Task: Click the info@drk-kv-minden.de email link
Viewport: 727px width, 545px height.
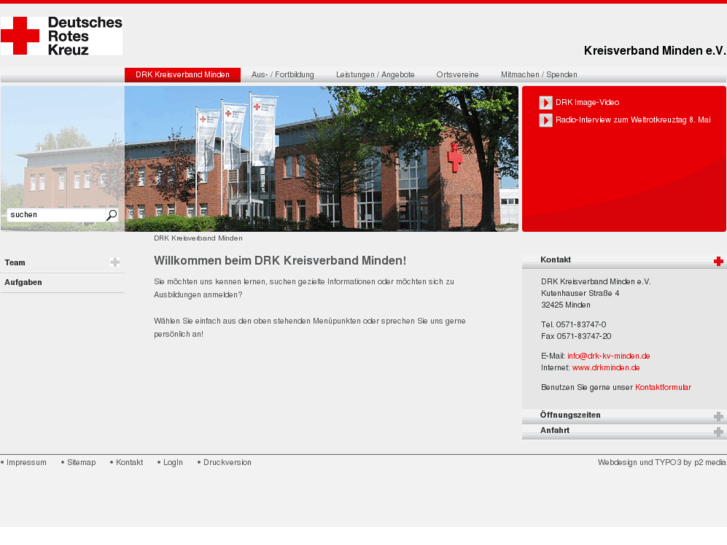Action: click(x=608, y=356)
